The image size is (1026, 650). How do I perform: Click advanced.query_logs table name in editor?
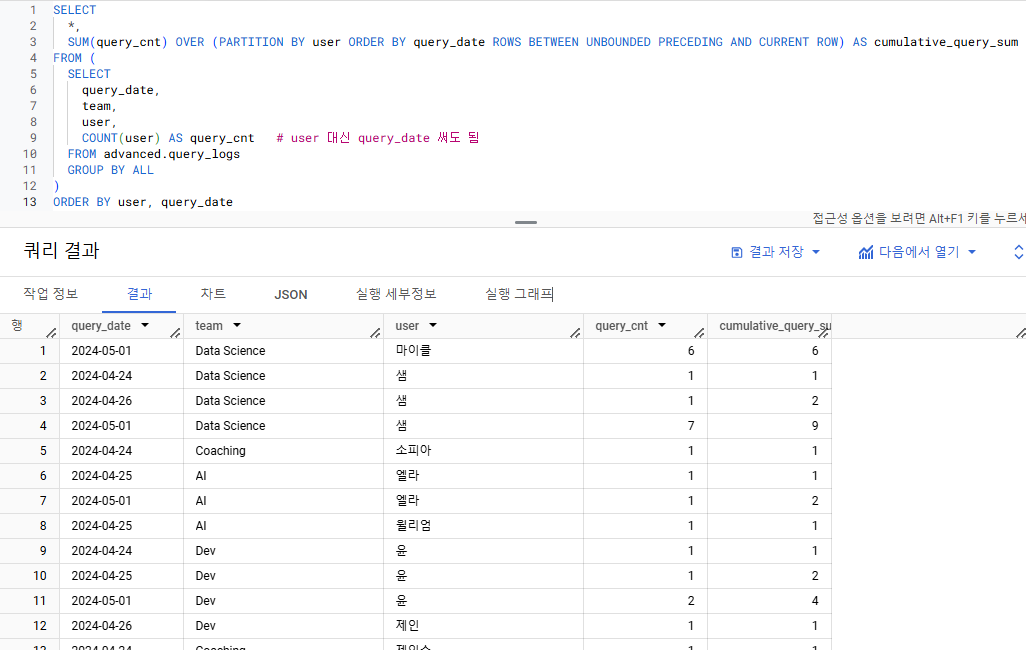(x=171, y=154)
